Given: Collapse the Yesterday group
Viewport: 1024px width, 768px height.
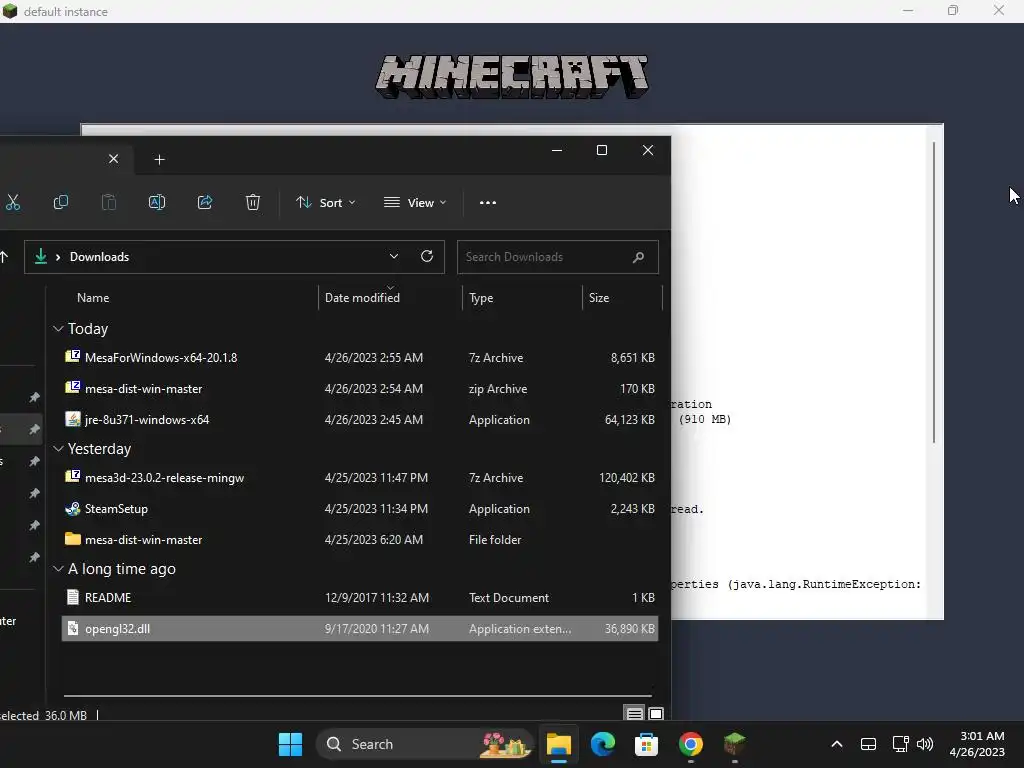Looking at the screenshot, I should pos(58,449).
